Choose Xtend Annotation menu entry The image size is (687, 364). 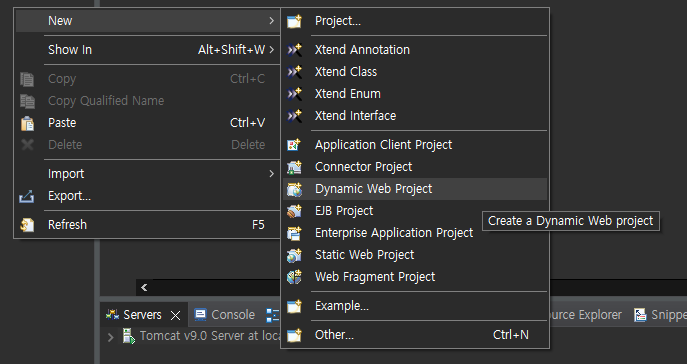[415, 50]
